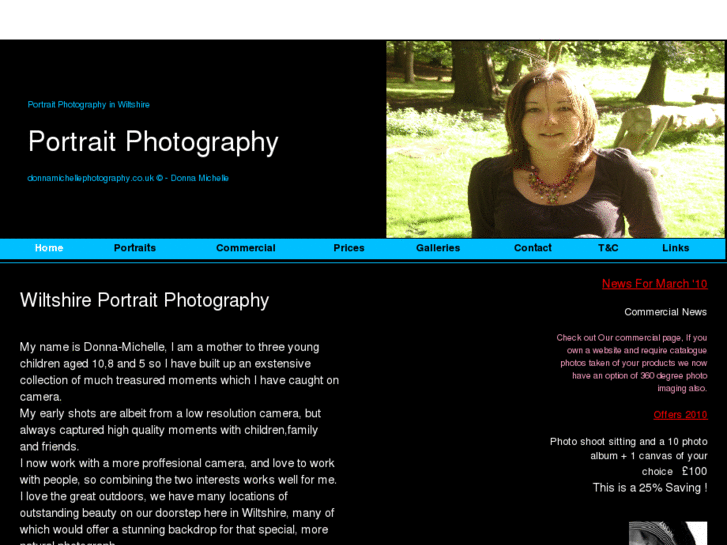Viewport: 727px width, 545px height.
Task: View the Prices page
Action: (x=349, y=248)
